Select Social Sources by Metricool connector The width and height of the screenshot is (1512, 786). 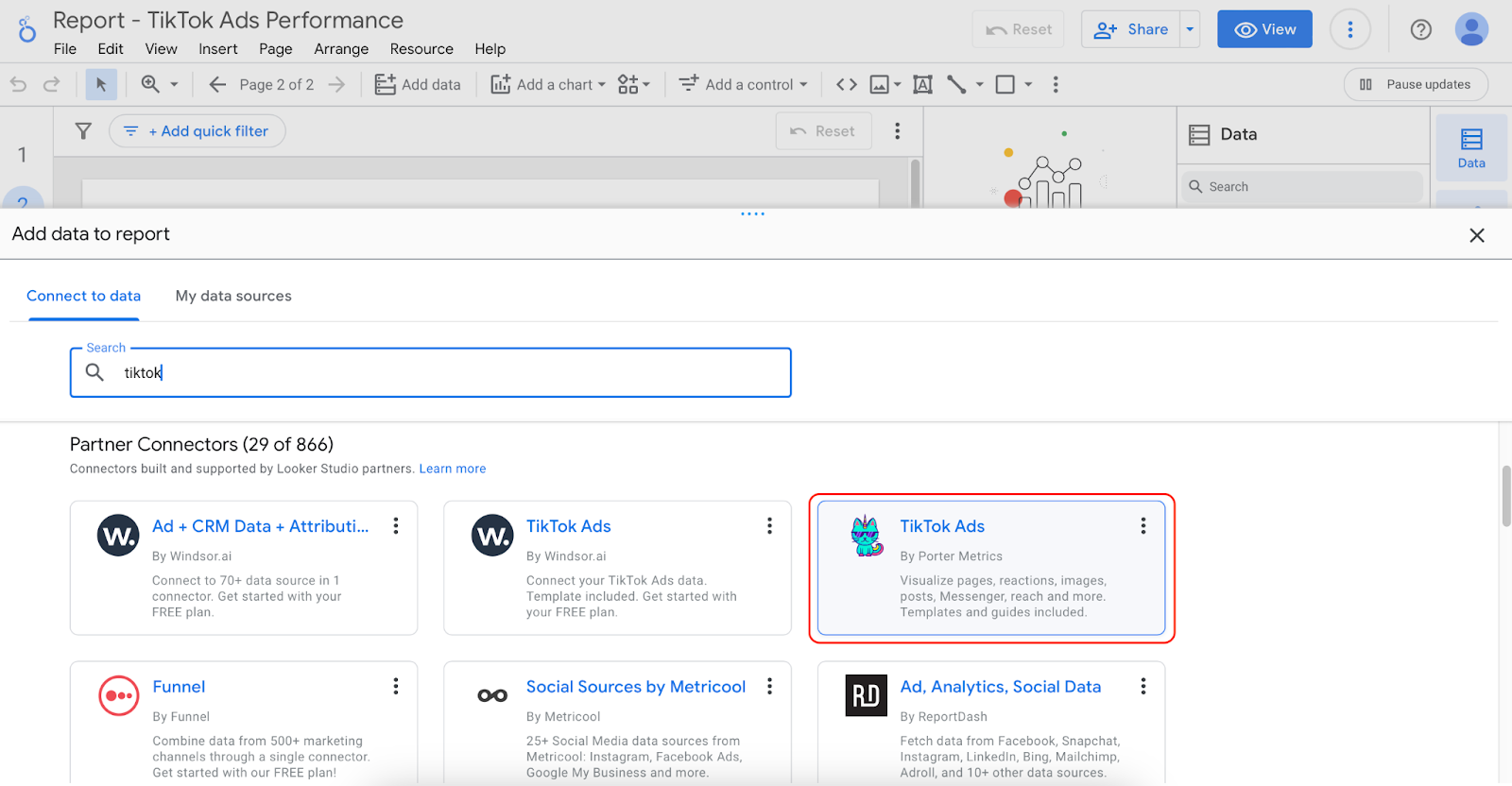[617, 724]
